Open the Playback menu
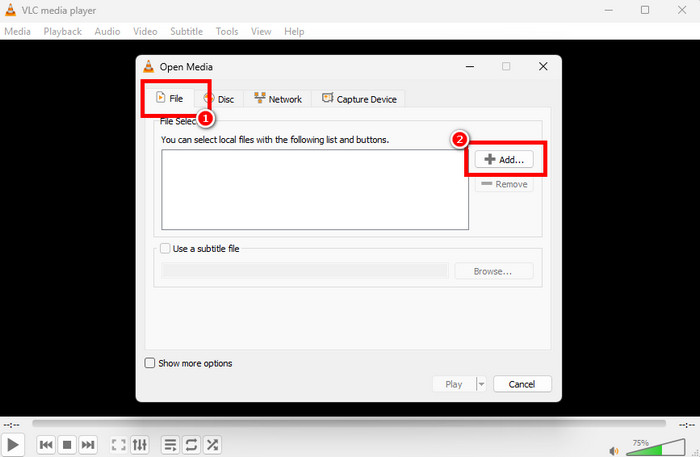 click(62, 31)
